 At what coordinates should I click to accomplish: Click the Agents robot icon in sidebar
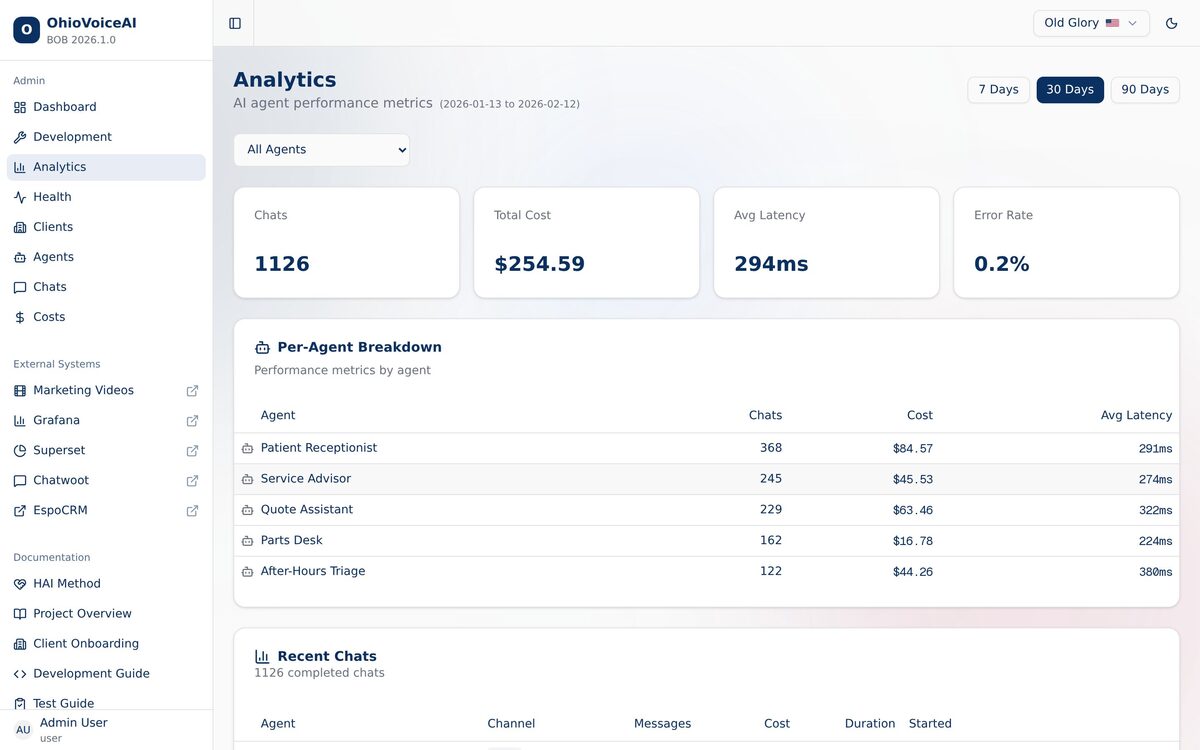tap(20, 257)
